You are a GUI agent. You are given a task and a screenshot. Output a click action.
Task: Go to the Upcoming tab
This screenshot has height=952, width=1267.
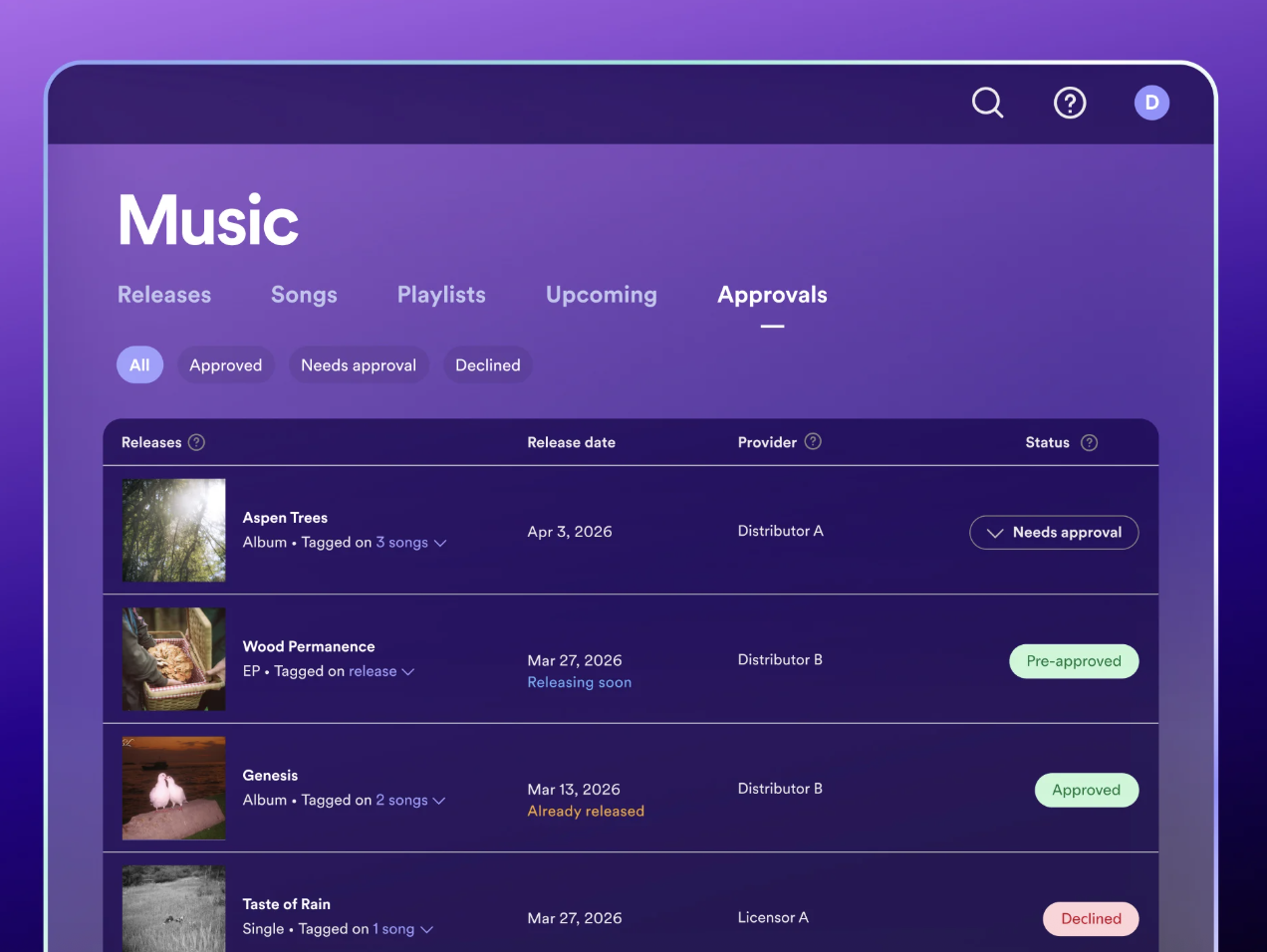click(x=602, y=295)
